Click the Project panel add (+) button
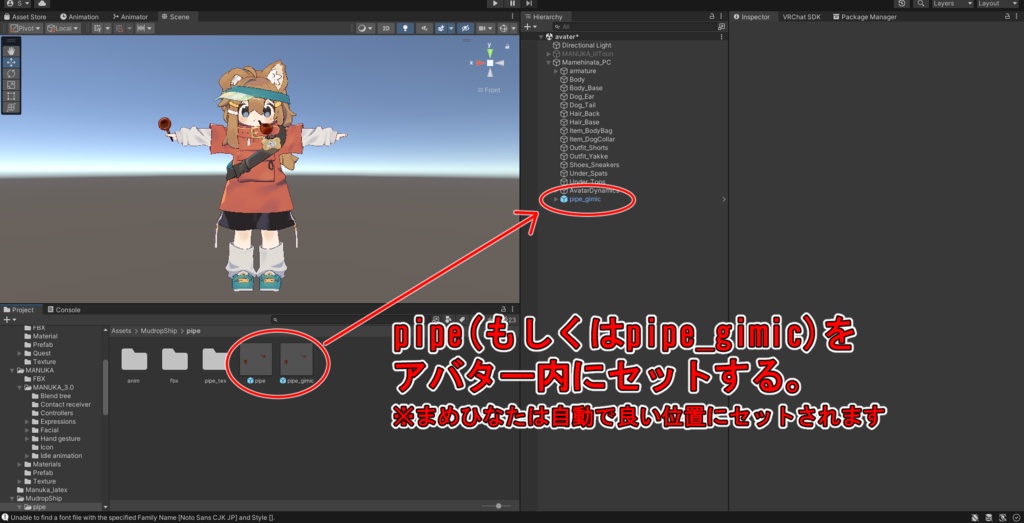The width and height of the screenshot is (1024, 523). pyautogui.click(x=8, y=320)
